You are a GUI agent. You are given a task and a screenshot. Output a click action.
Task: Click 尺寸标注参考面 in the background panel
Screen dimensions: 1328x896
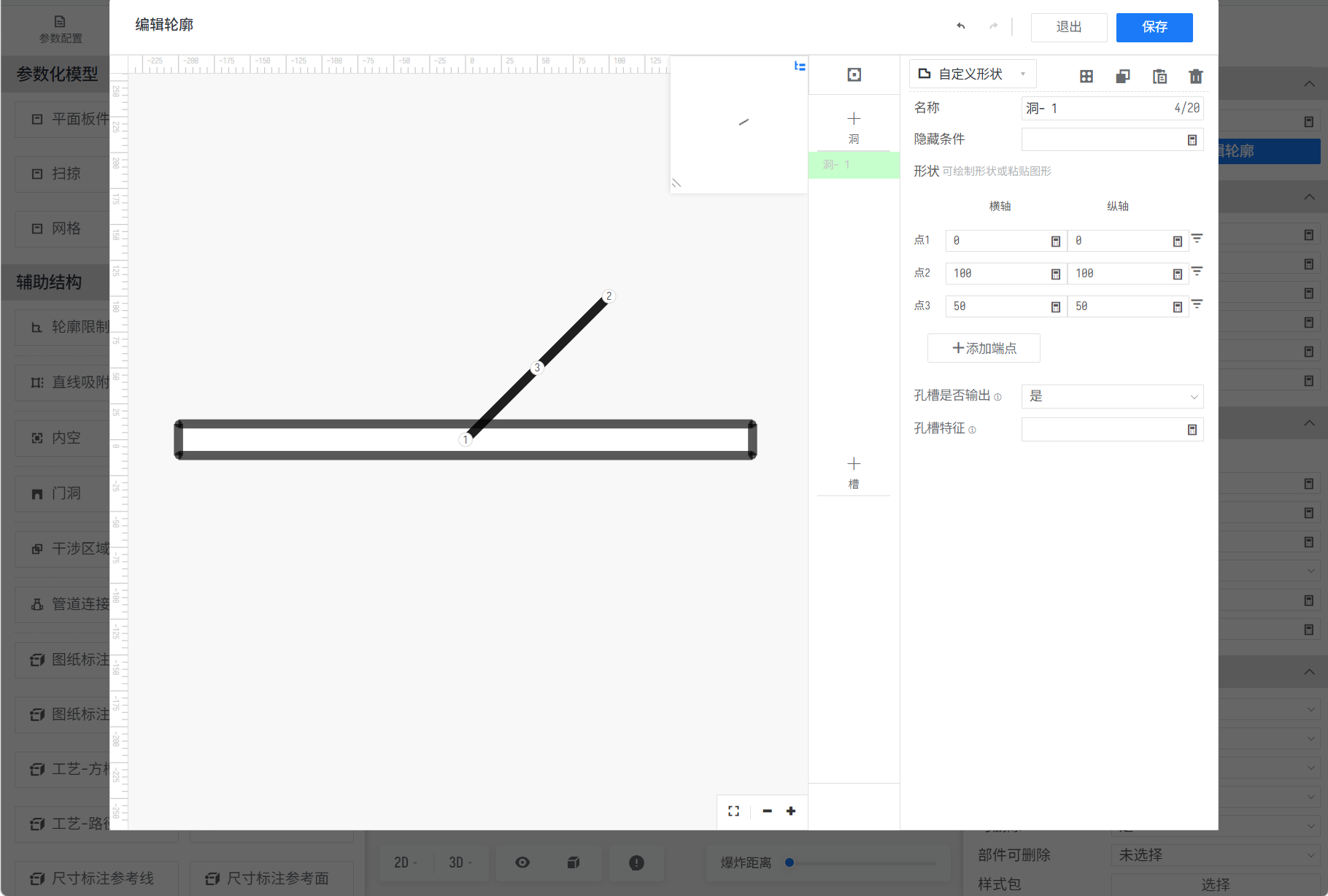click(271, 878)
